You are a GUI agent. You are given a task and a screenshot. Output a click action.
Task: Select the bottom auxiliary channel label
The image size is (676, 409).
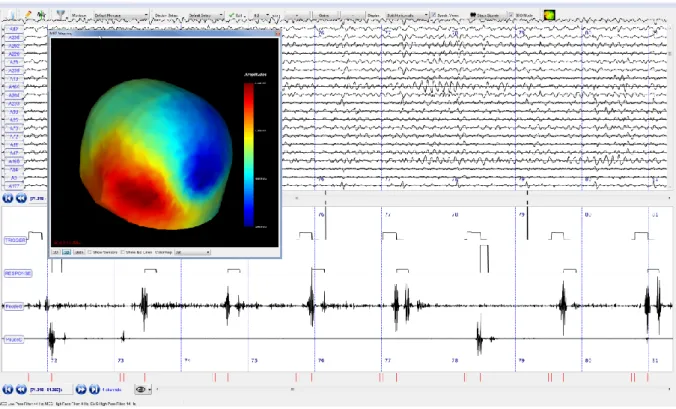pos(14,340)
